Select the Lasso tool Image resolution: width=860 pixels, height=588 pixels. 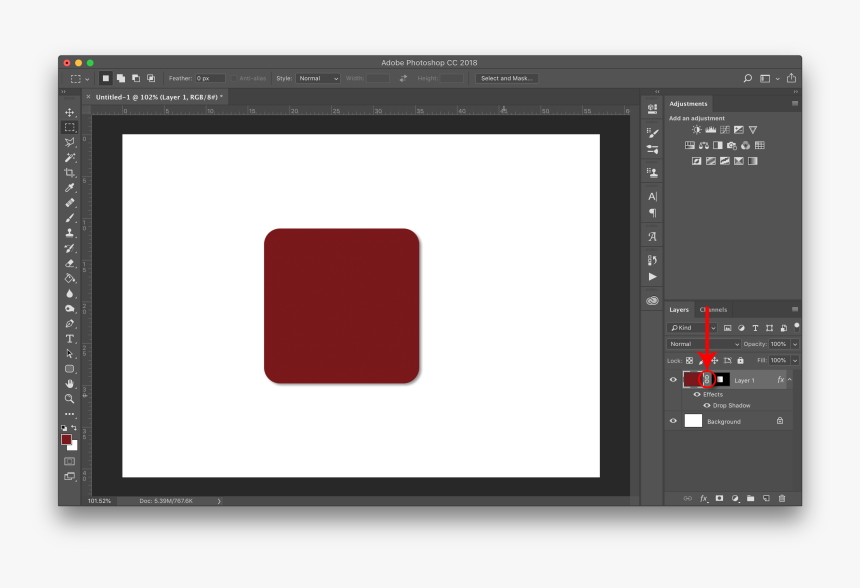tap(70, 143)
